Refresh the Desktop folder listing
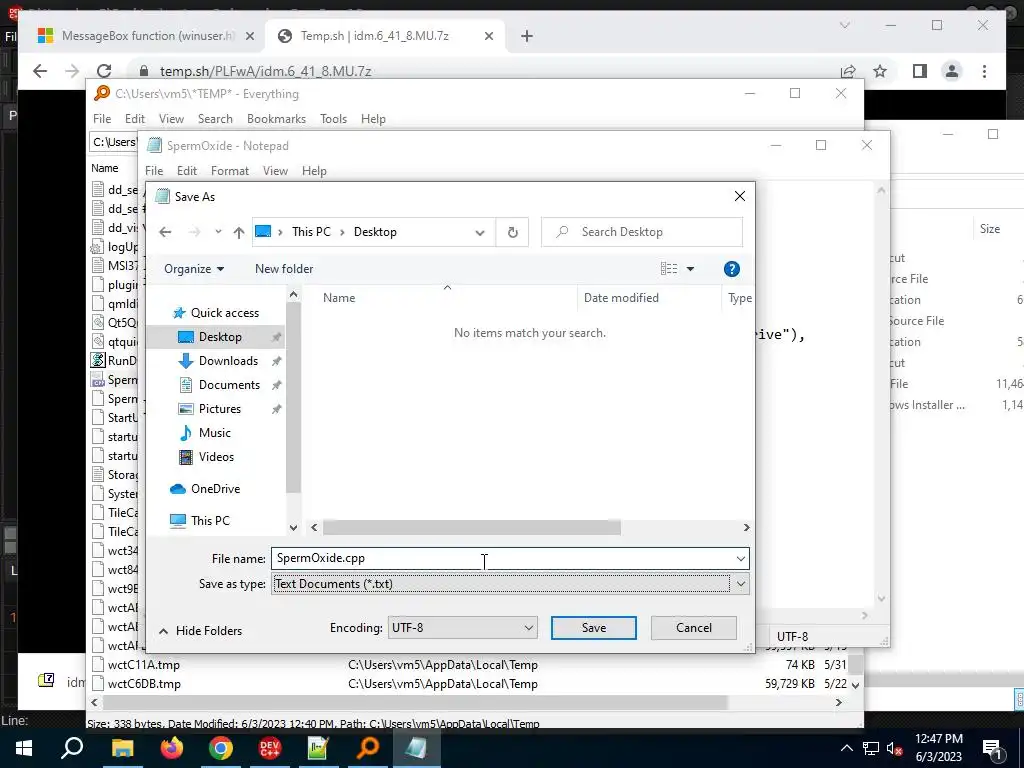 (x=513, y=232)
